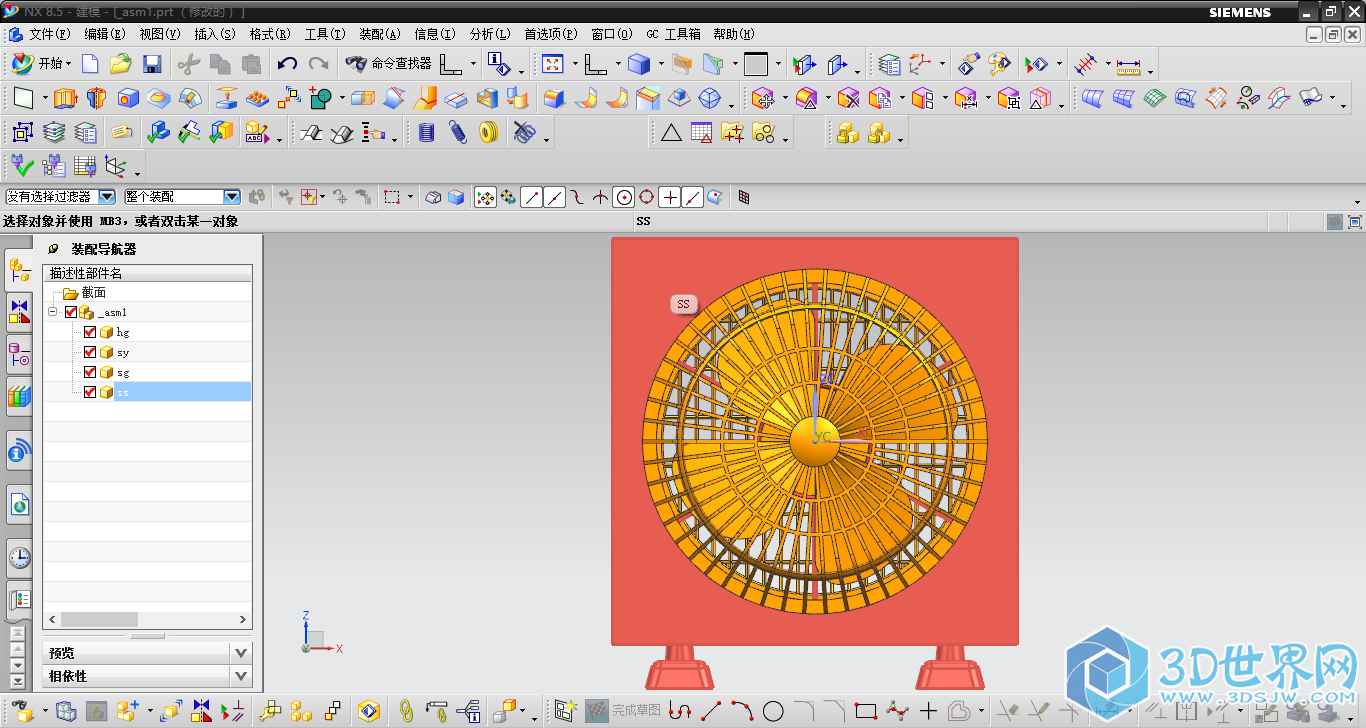Image resolution: width=1366 pixels, height=728 pixels.
Task: Open the 编辑(E) menu
Action: tap(104, 34)
